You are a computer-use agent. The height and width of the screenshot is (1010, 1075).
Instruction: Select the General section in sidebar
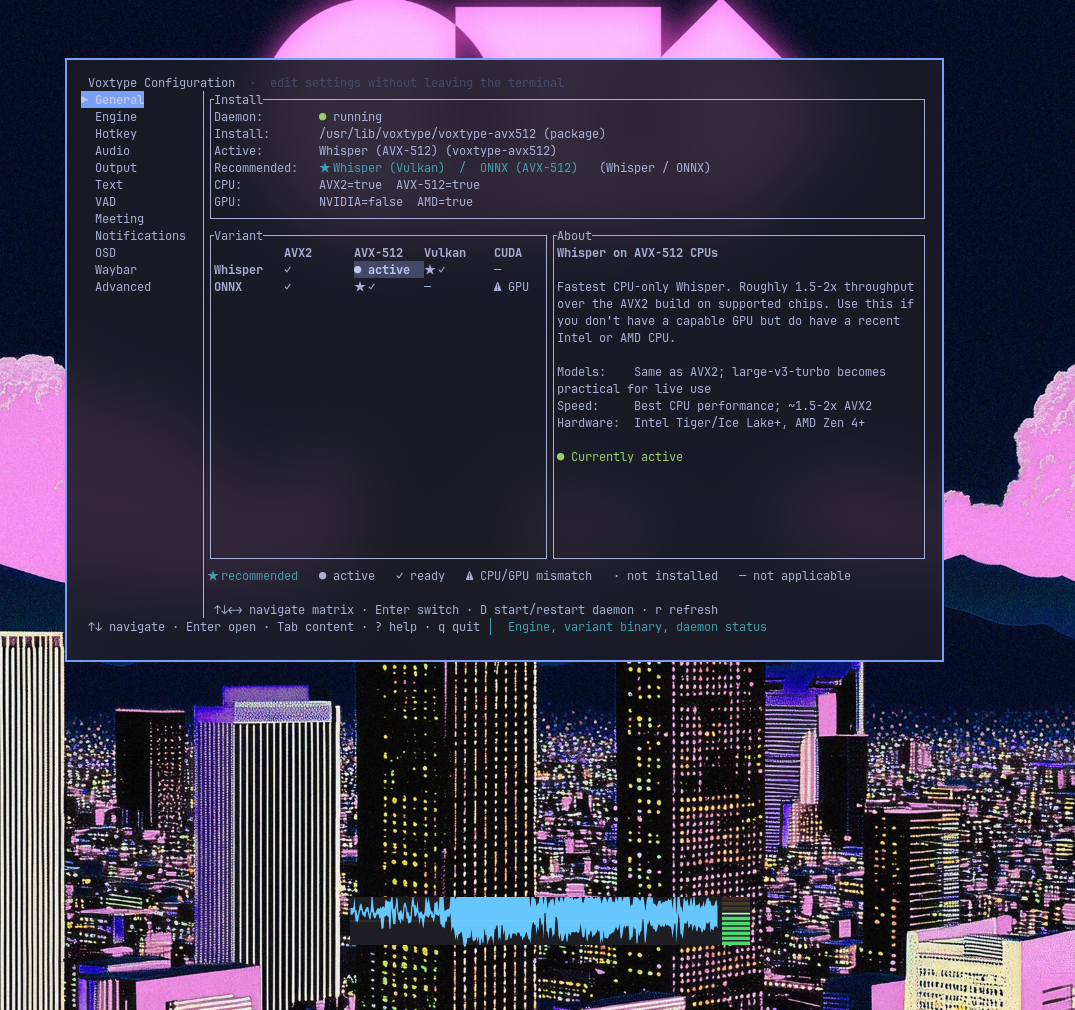(112, 99)
